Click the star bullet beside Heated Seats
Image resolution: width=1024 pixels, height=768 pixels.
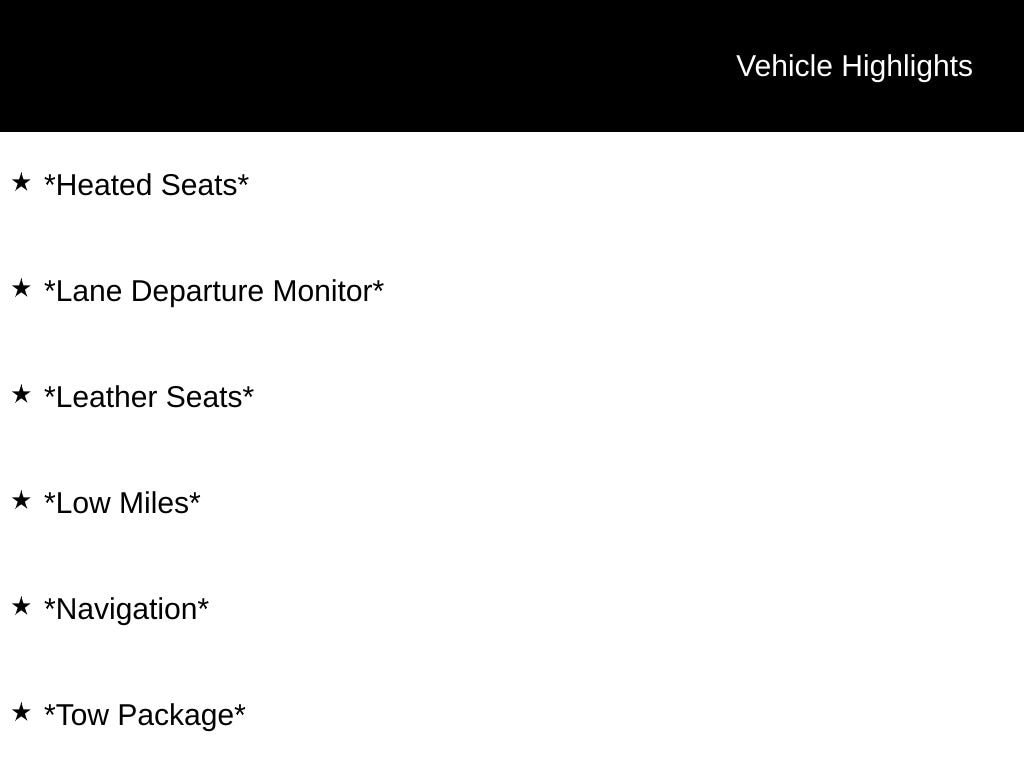coord(21,182)
